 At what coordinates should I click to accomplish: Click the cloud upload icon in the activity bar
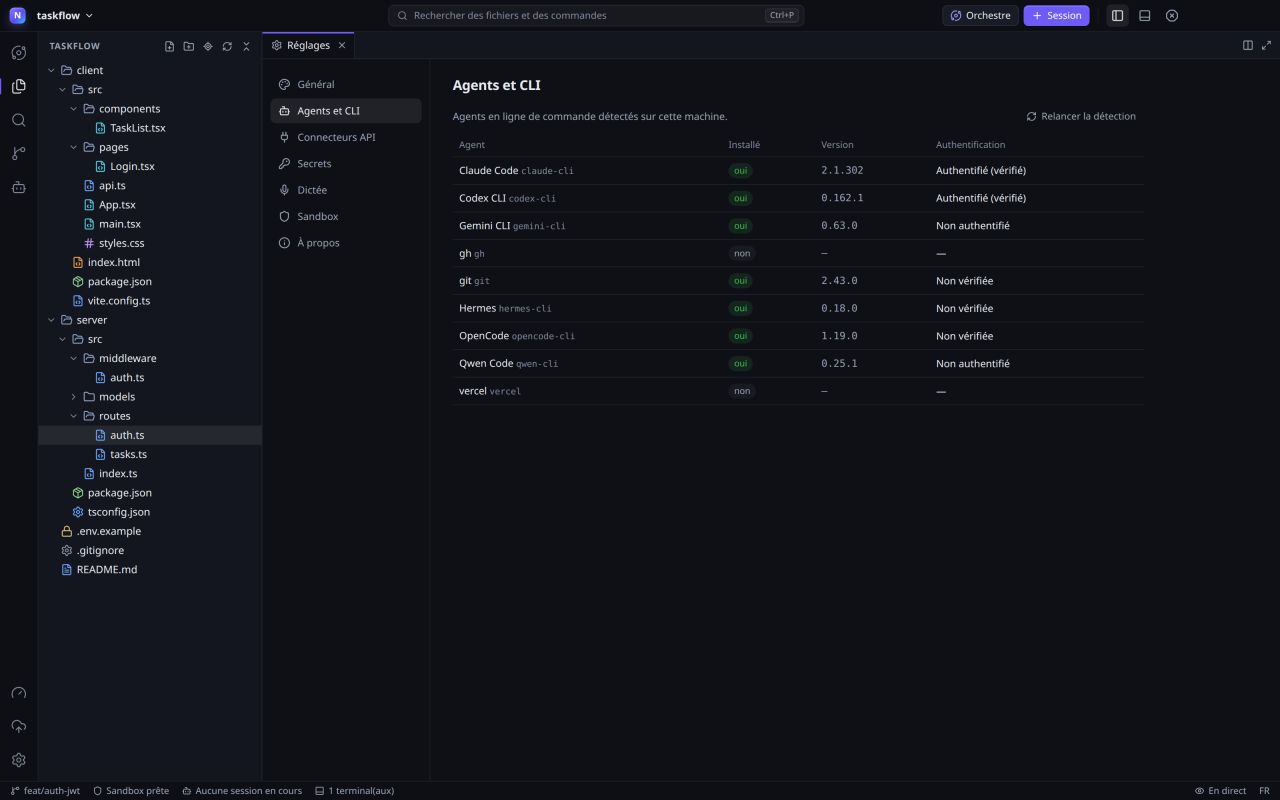point(18,726)
